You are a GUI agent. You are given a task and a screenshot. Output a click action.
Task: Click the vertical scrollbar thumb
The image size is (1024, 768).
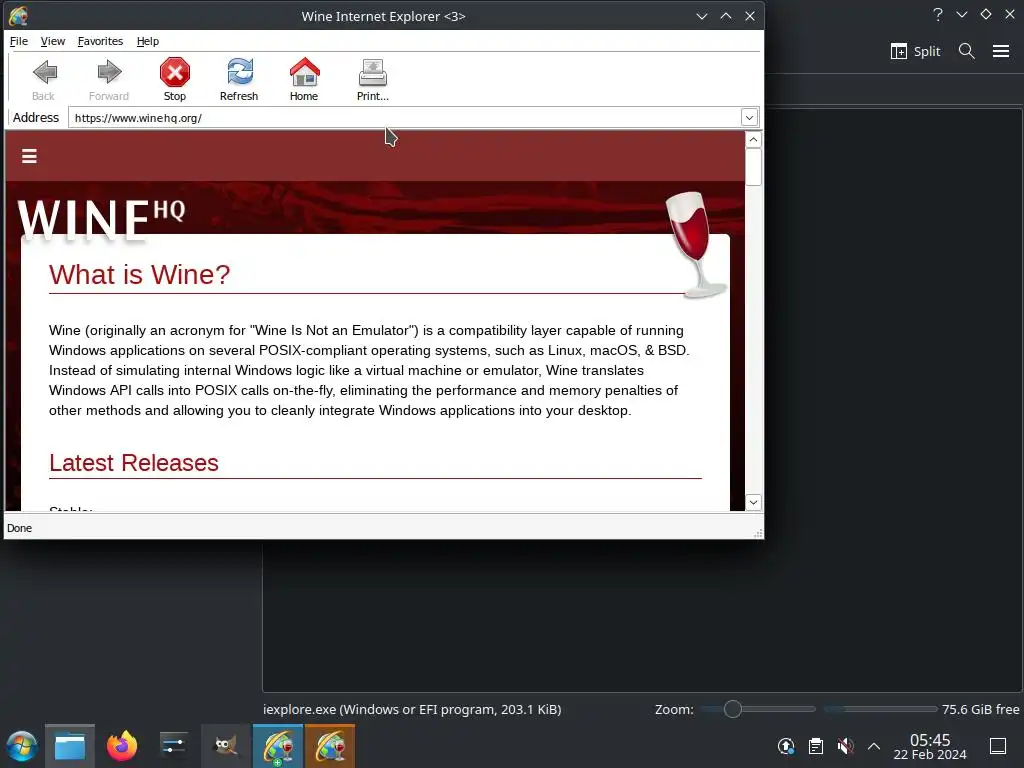pyautogui.click(x=753, y=167)
